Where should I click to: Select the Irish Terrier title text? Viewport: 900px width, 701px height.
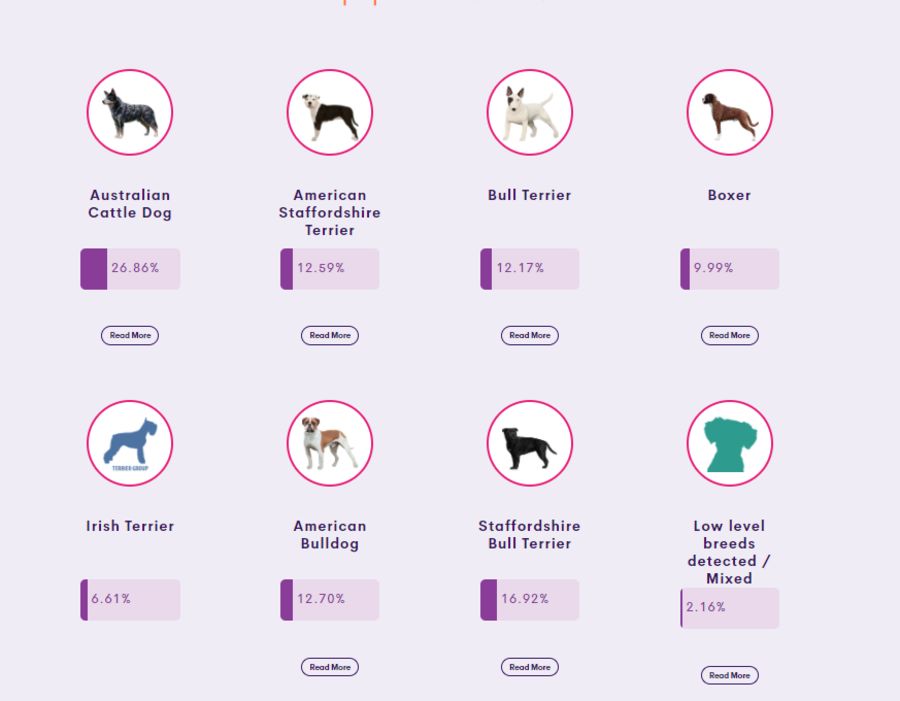(x=130, y=526)
